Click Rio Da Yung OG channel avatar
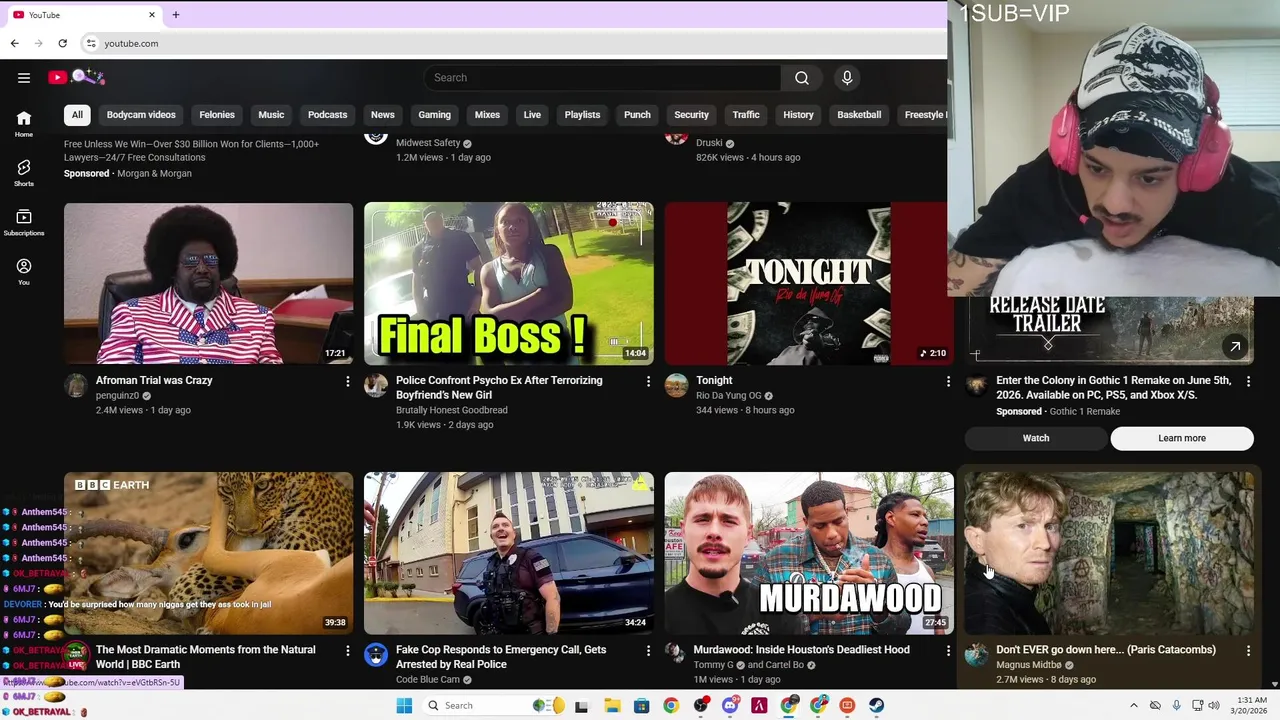The width and height of the screenshot is (1280, 720). (676, 385)
